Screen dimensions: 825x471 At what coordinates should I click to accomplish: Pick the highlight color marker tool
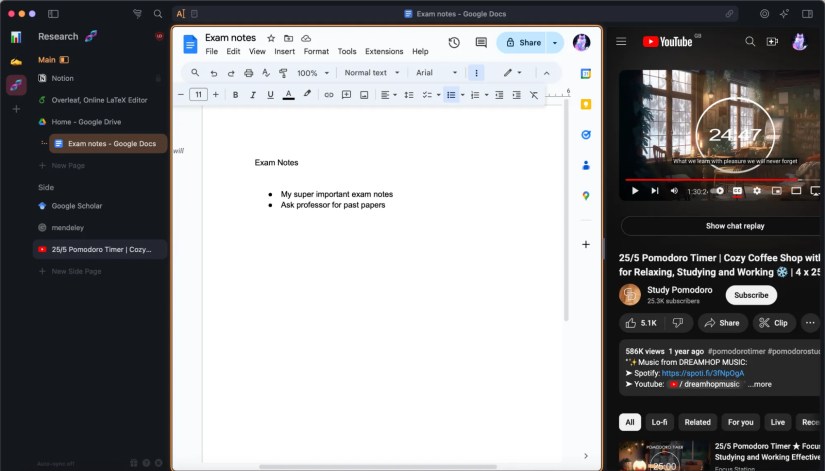(x=307, y=94)
